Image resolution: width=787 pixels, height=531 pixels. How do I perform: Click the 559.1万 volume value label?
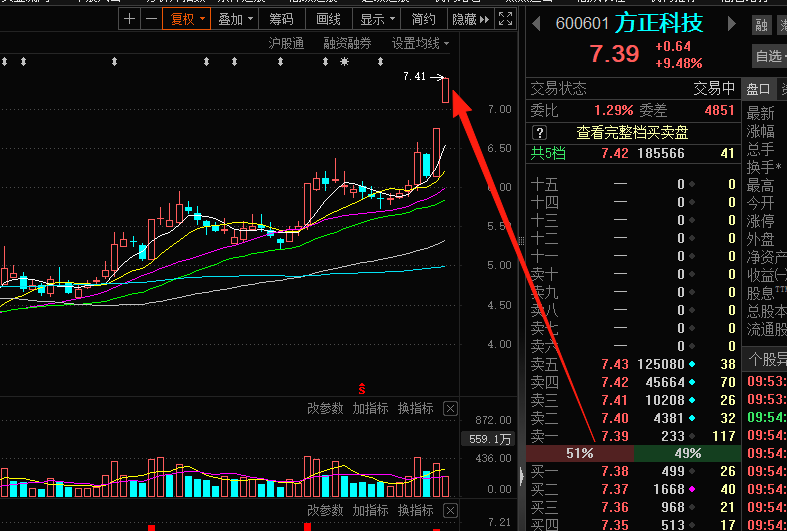tap(490, 440)
